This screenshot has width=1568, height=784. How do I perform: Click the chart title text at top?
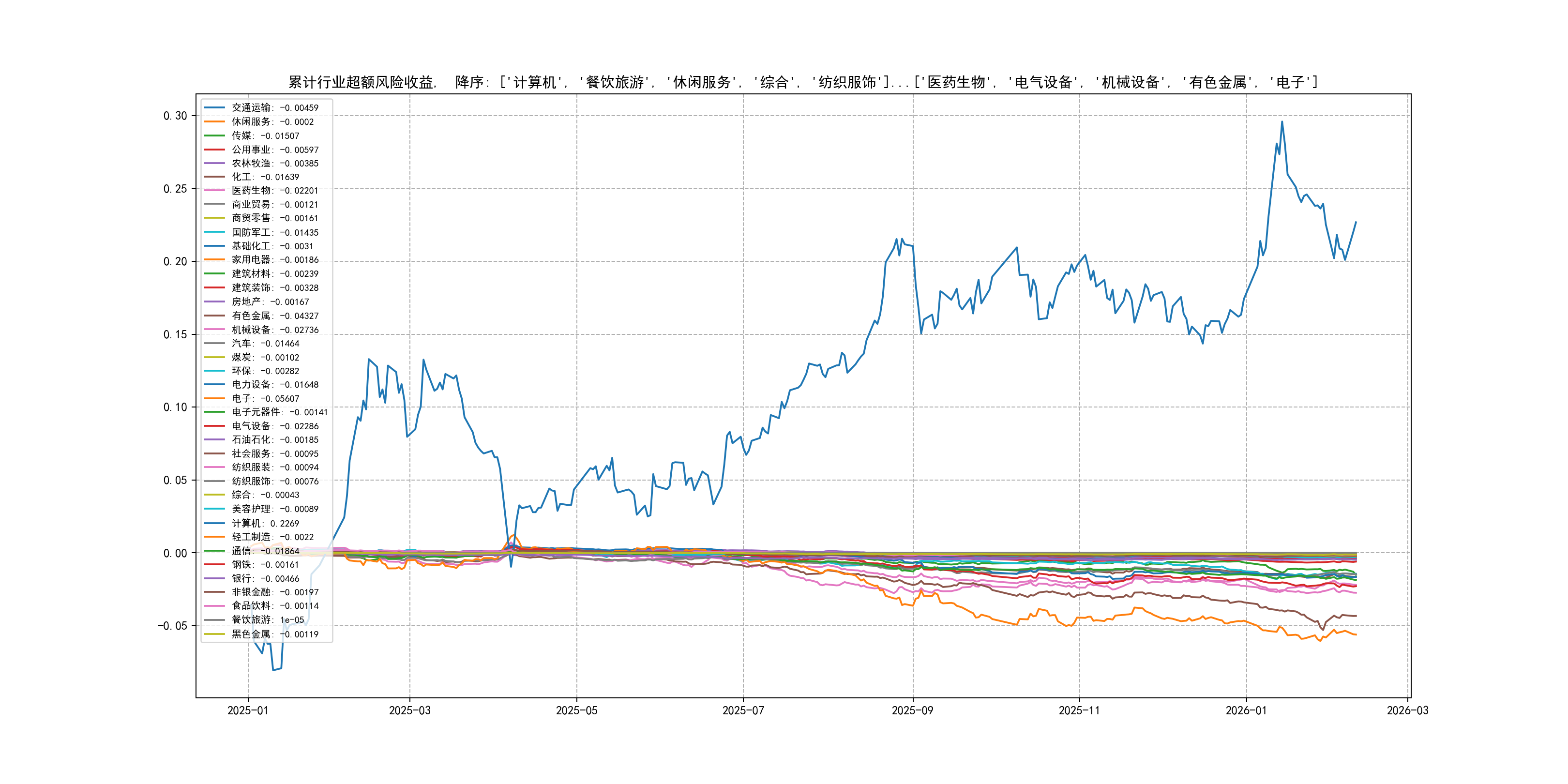coord(802,82)
